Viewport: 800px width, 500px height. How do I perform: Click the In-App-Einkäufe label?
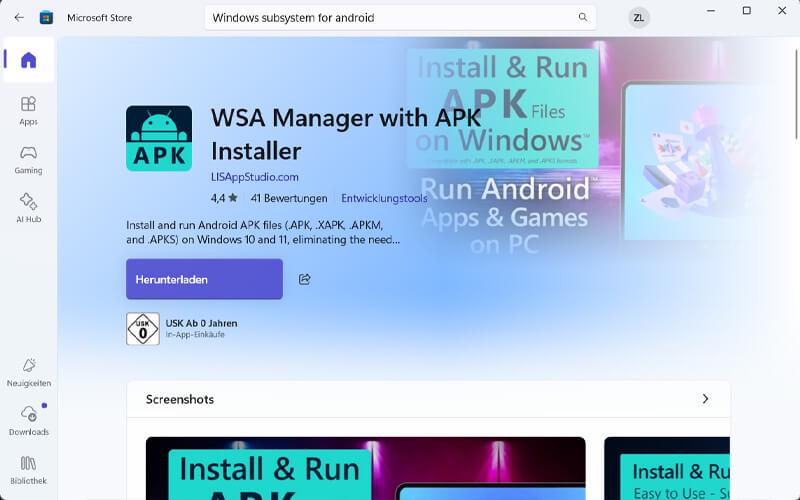195,335
